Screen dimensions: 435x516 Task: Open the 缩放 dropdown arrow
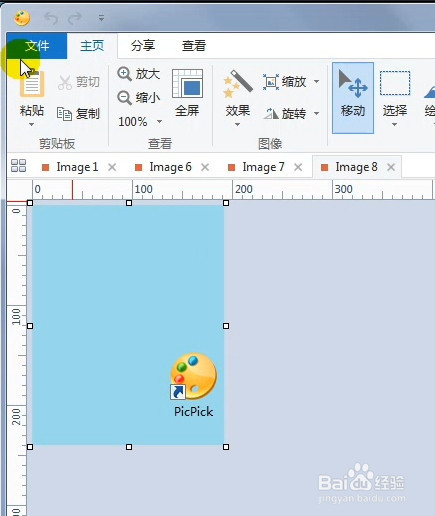[x=317, y=81]
